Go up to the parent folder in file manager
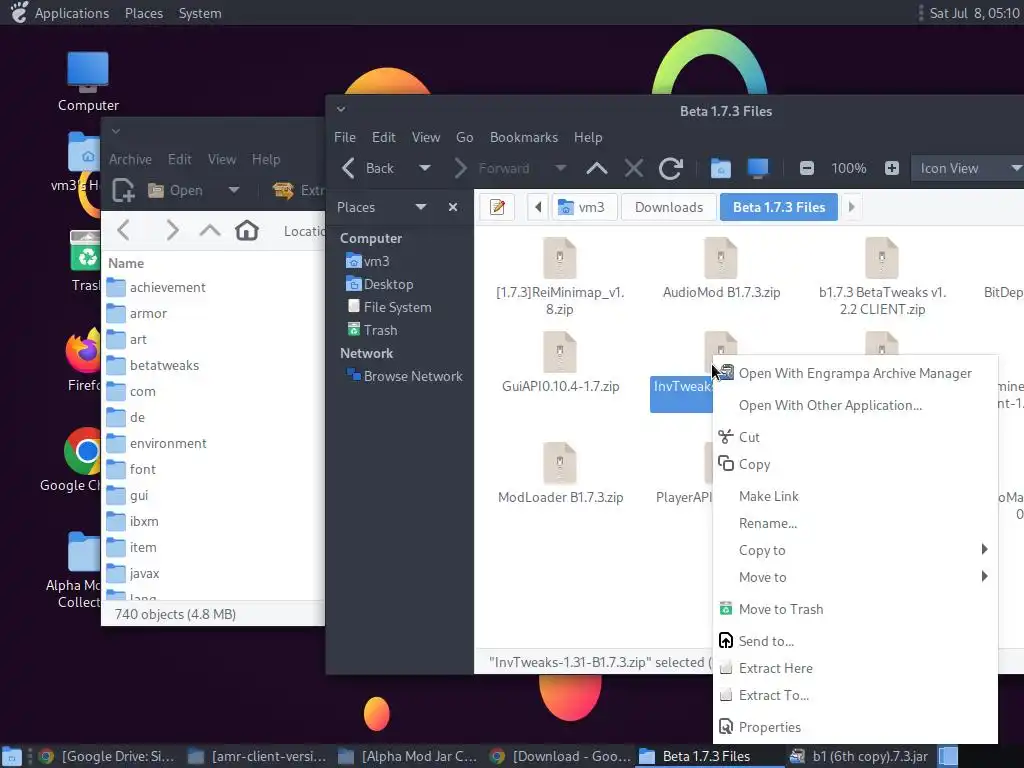This screenshot has width=1024, height=768. pyautogui.click(x=597, y=168)
